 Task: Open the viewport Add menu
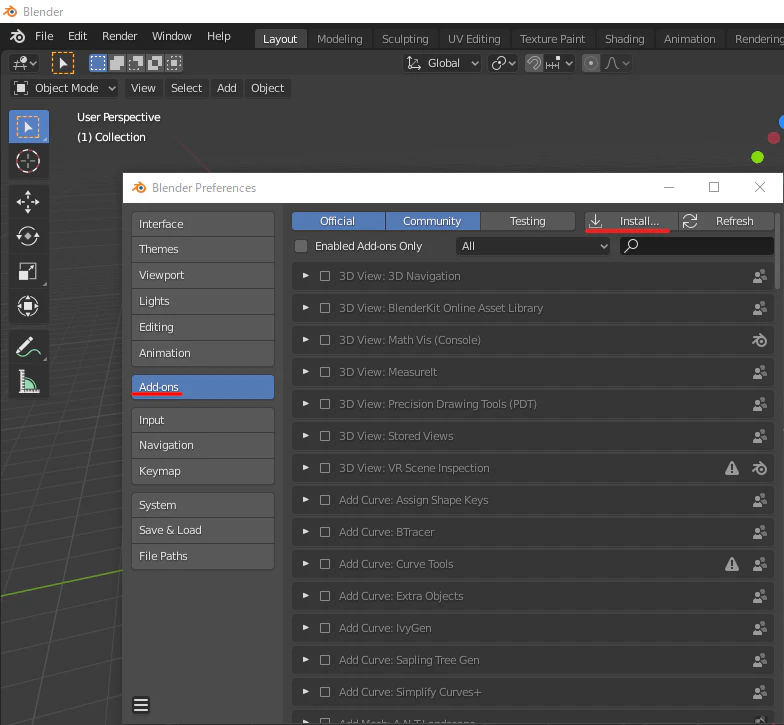pos(226,88)
